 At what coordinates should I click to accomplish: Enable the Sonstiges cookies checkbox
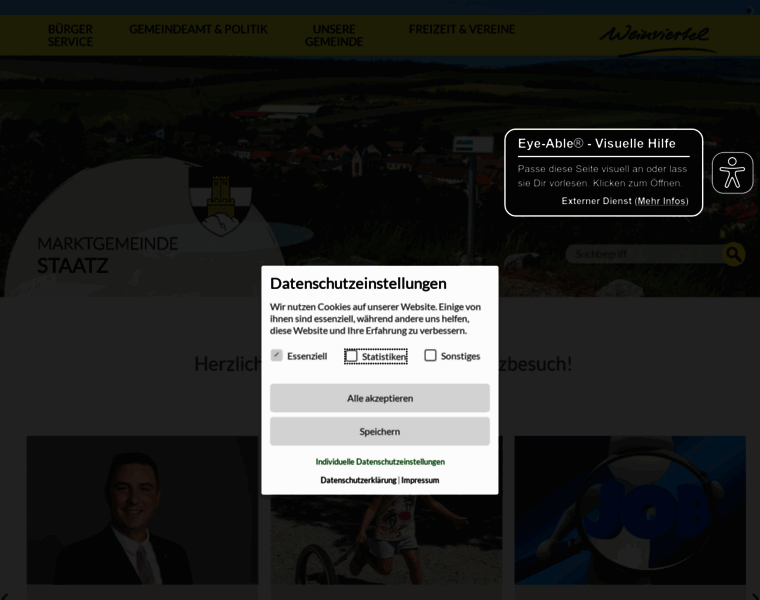[x=430, y=355]
